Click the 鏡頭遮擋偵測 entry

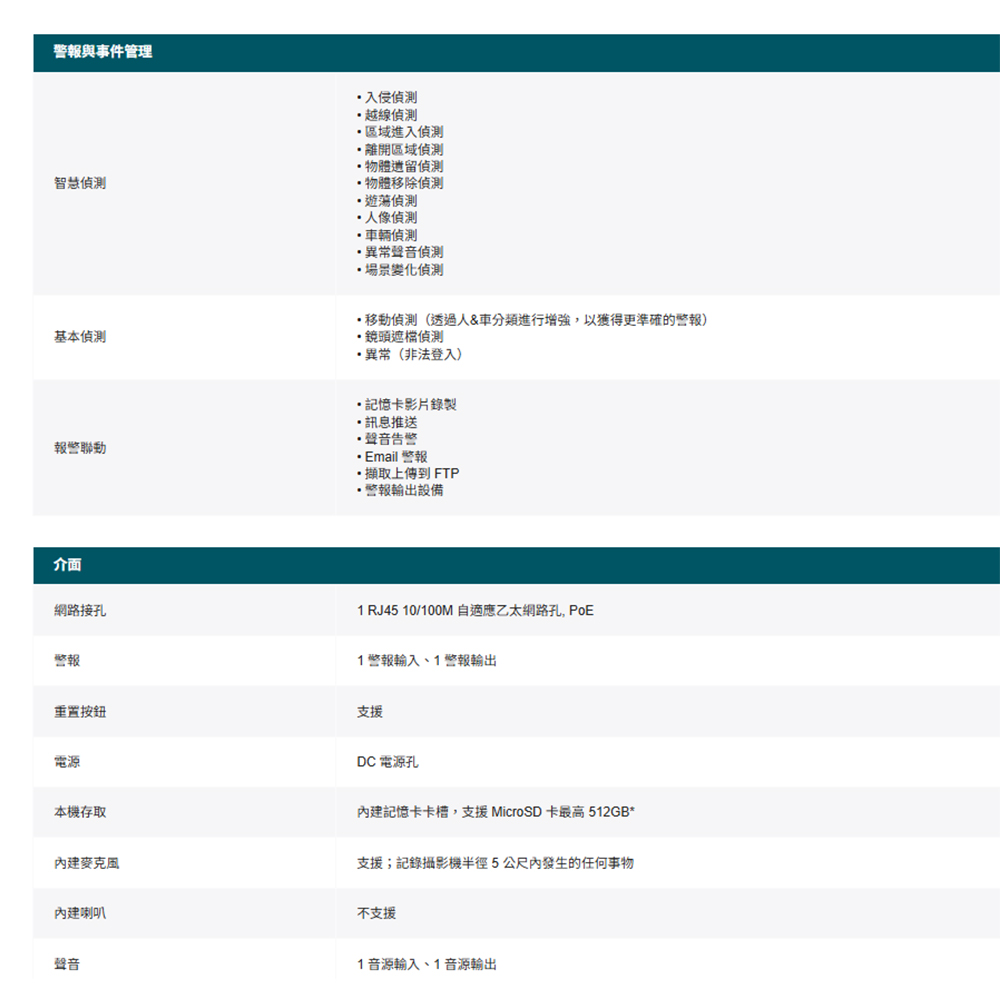click(403, 338)
